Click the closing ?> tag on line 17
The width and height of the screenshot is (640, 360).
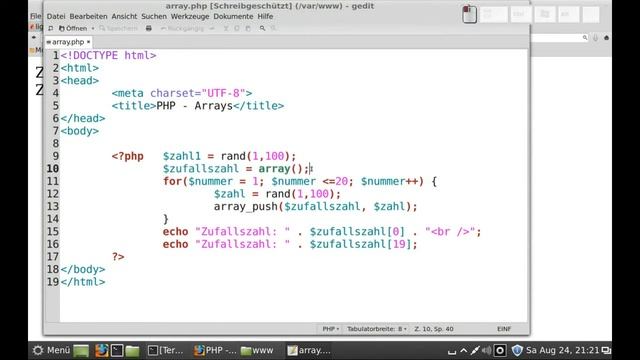[118, 257]
